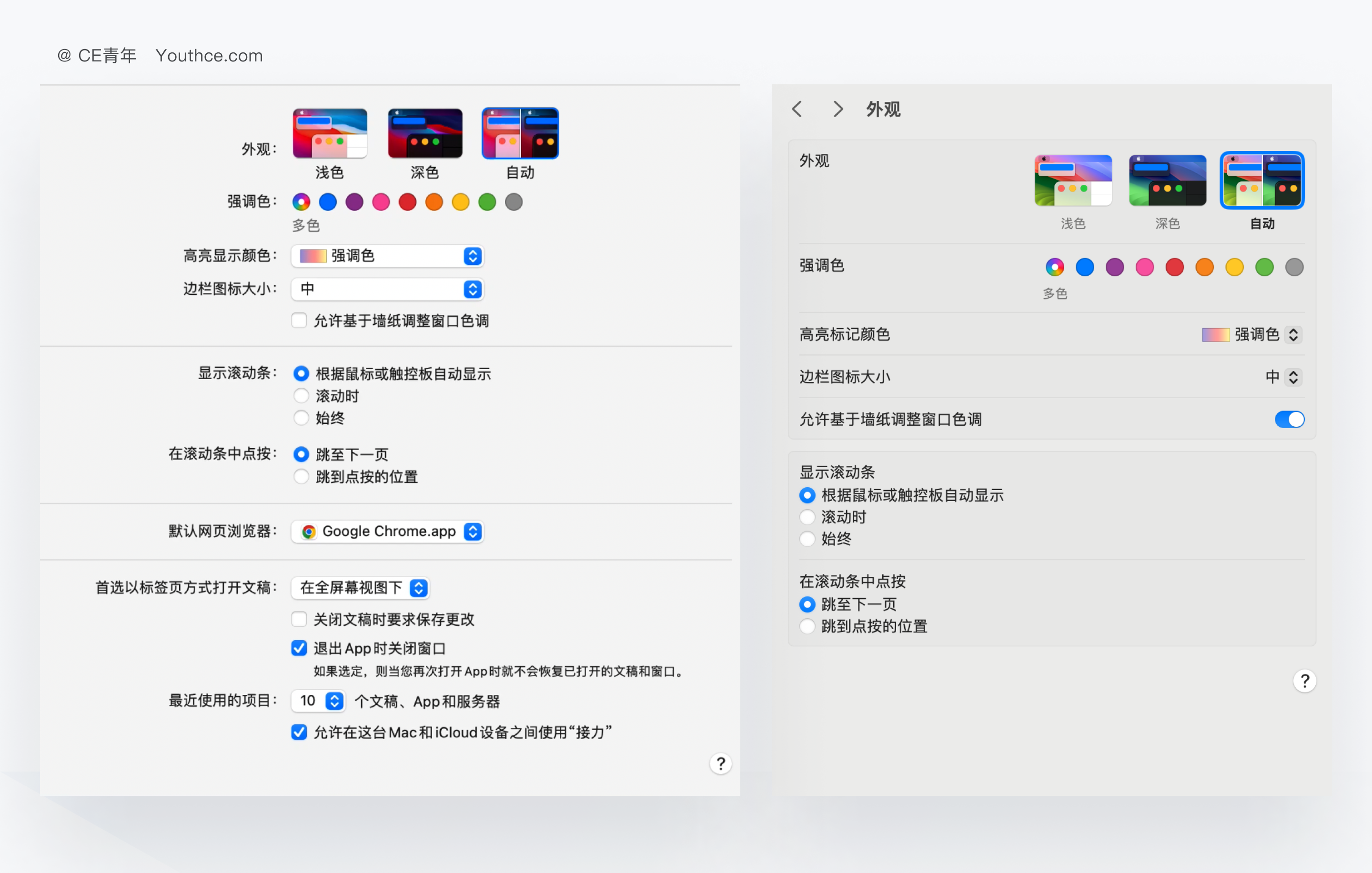Uncheck 退出App时关闭窗口 option
Viewport: 1372px width, 873px height.
299,648
